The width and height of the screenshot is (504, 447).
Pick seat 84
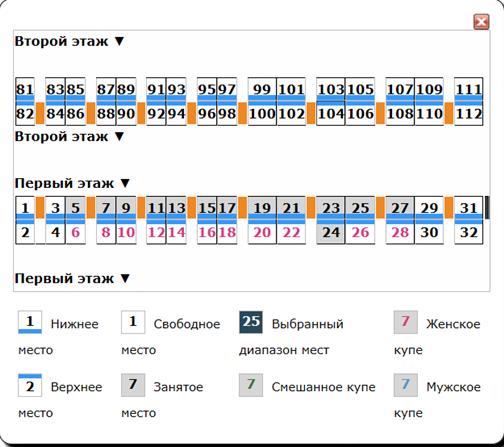(55, 114)
